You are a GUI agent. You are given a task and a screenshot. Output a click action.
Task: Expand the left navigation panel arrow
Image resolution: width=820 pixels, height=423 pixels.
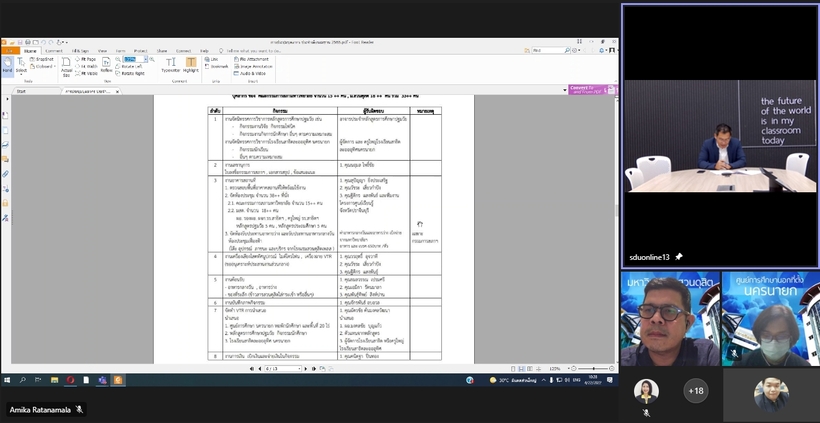tap(7, 99)
